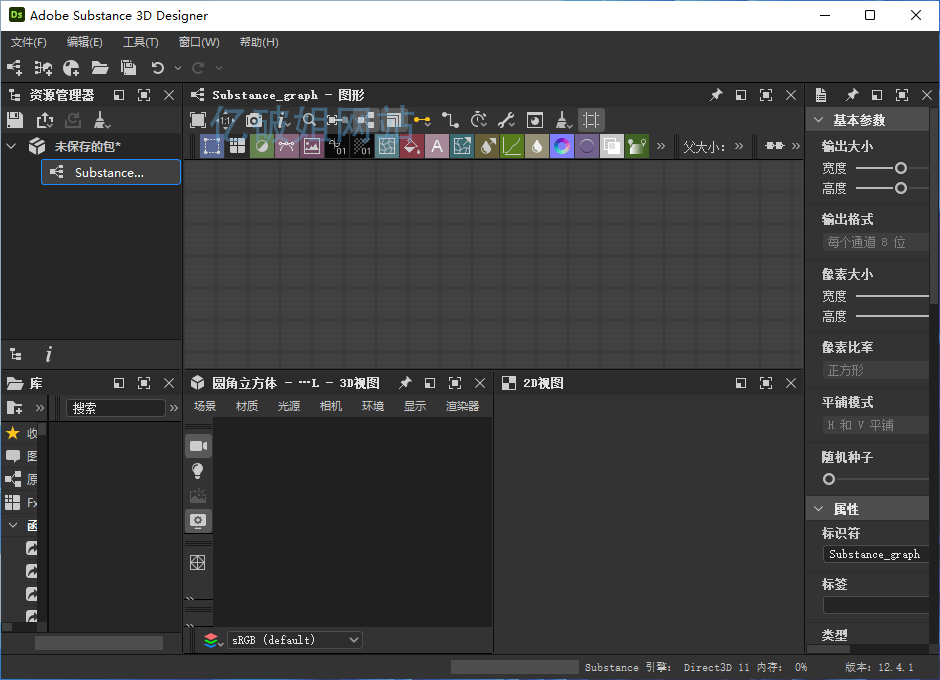Maximize the 2D view panel with the expand icon
940x680 pixels.
click(x=766, y=383)
